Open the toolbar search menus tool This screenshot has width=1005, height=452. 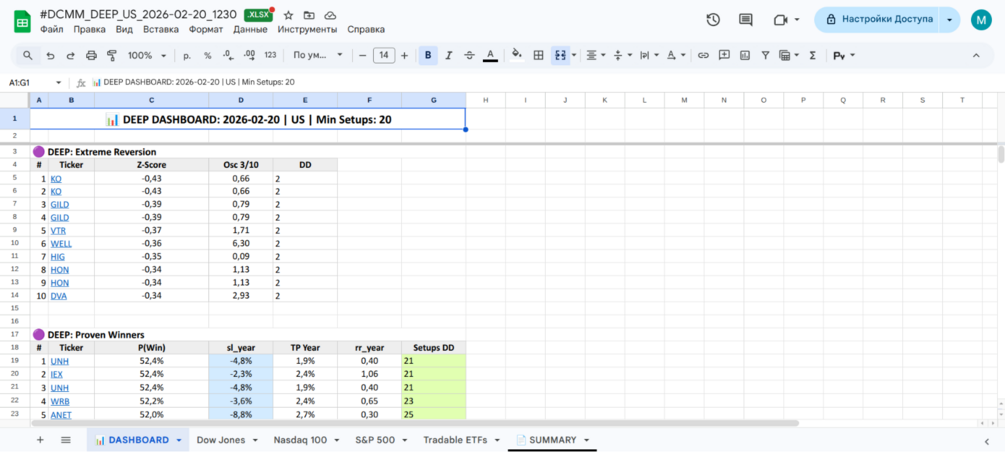[28, 56]
